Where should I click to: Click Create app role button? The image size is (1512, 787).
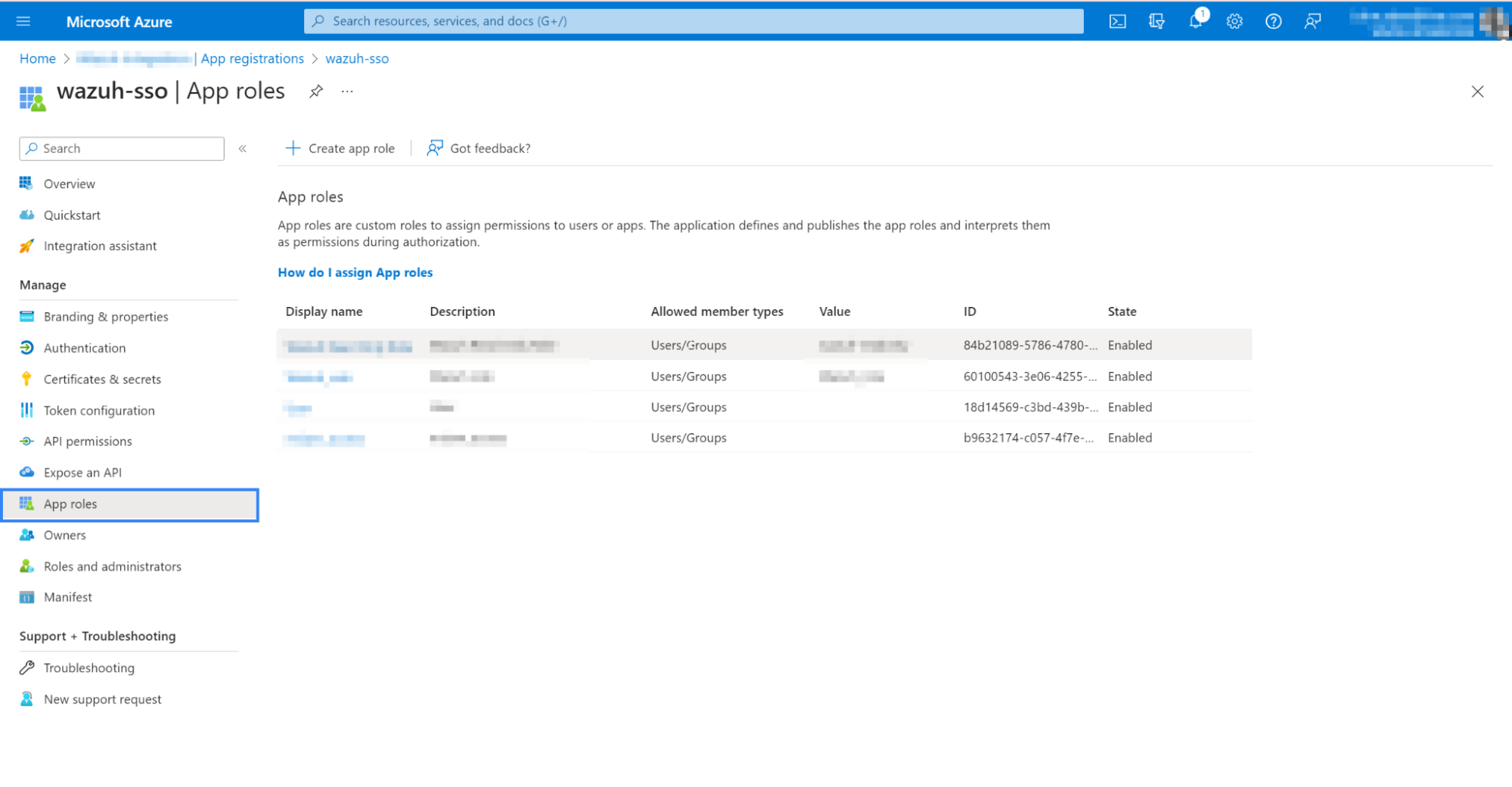point(340,148)
